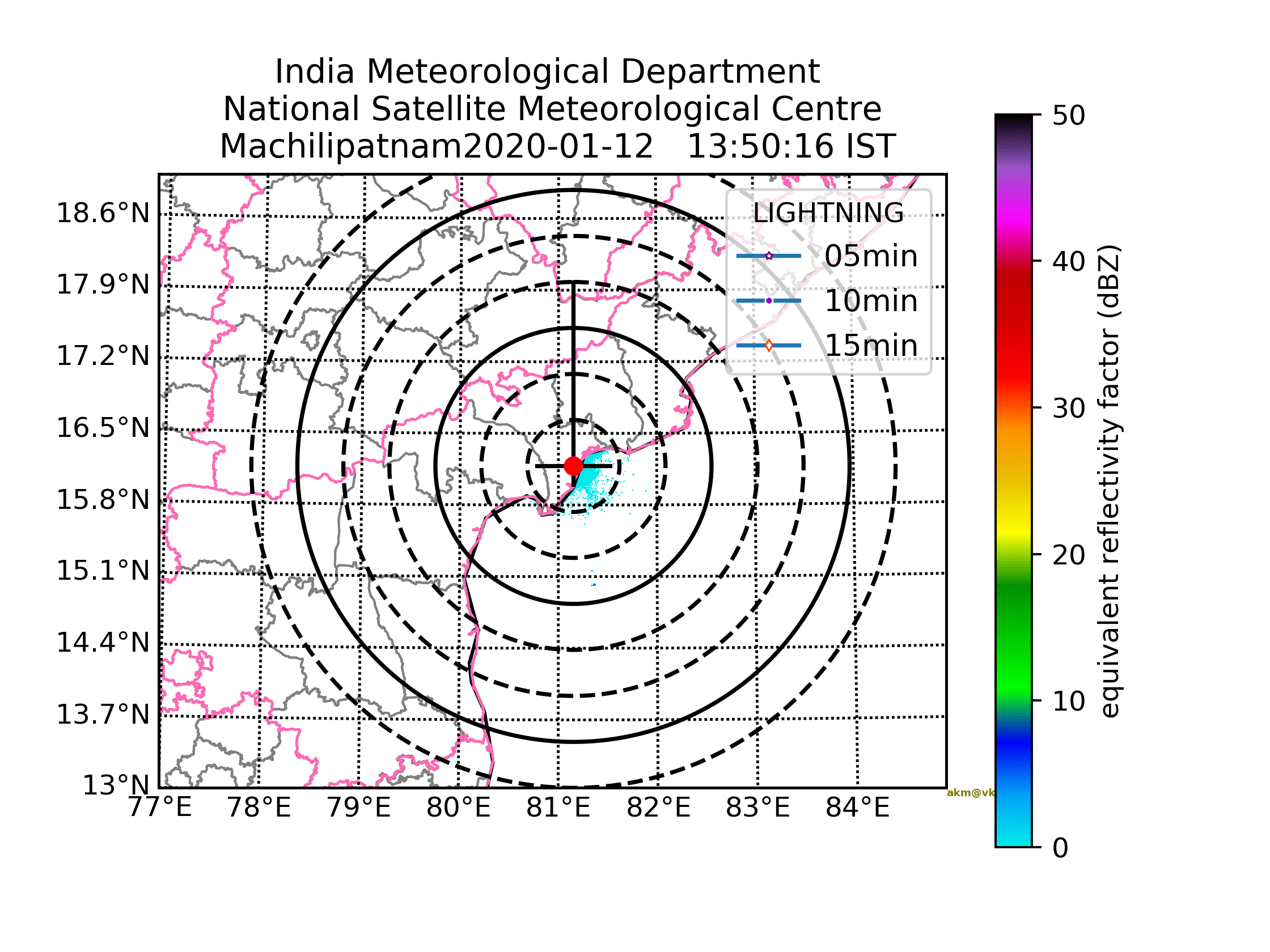The width and height of the screenshot is (1270, 952).
Task: Click the red radar station dot
Action: [x=574, y=466]
